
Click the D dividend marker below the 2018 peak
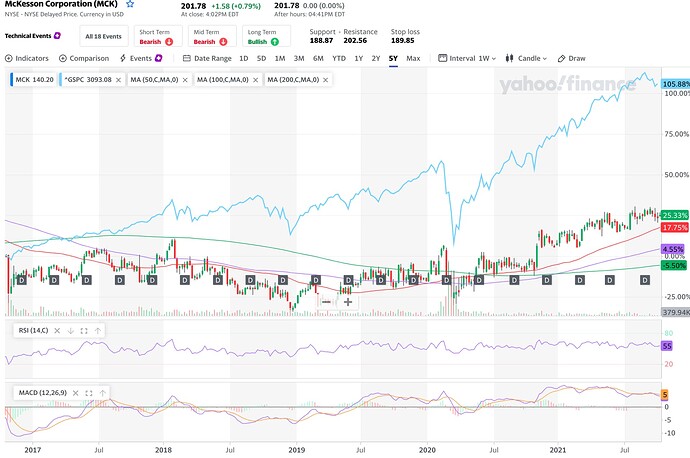[x=185, y=280]
